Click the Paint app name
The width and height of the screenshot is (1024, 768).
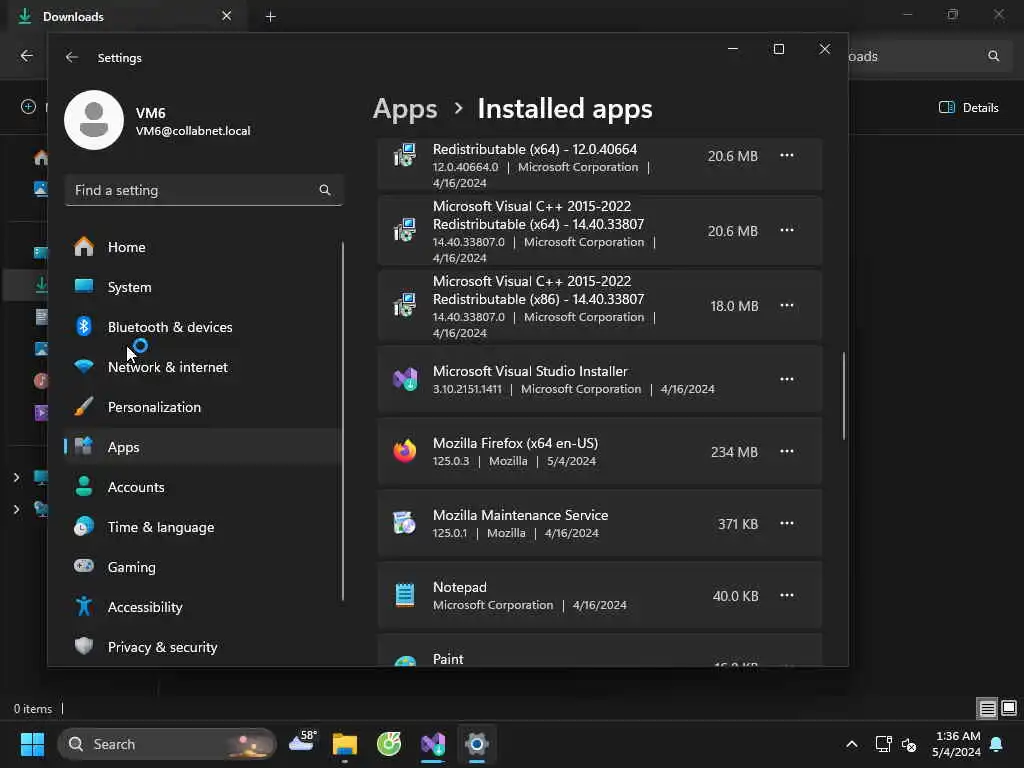click(448, 659)
